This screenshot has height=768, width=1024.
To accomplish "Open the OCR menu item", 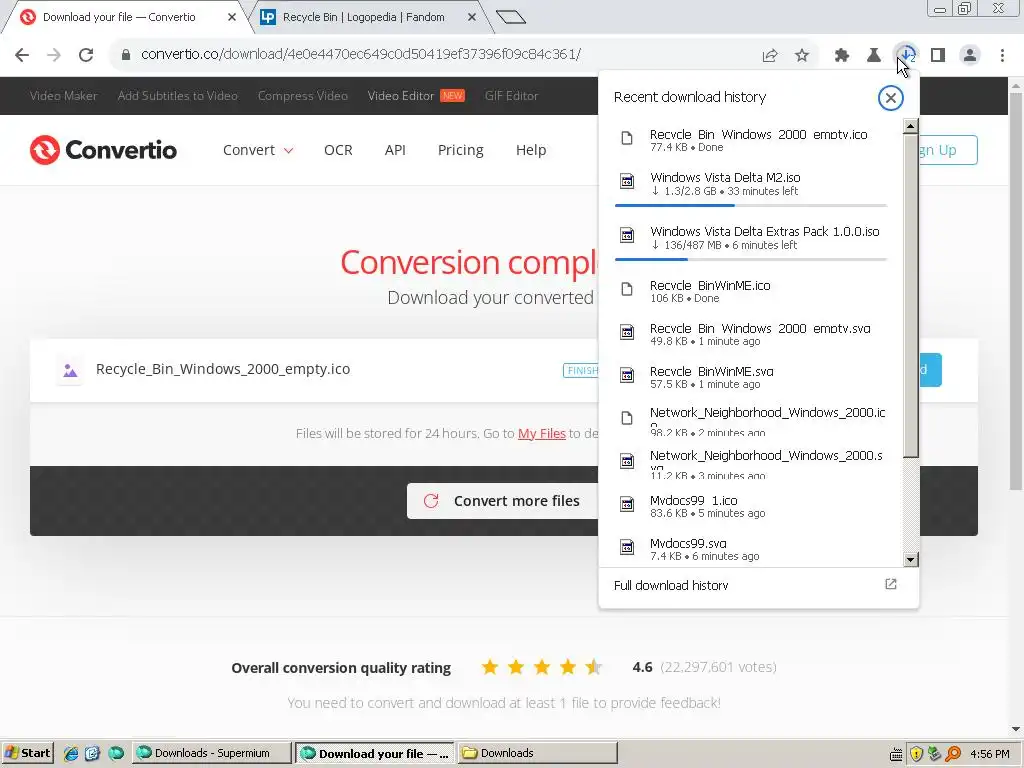I will (x=338, y=150).
